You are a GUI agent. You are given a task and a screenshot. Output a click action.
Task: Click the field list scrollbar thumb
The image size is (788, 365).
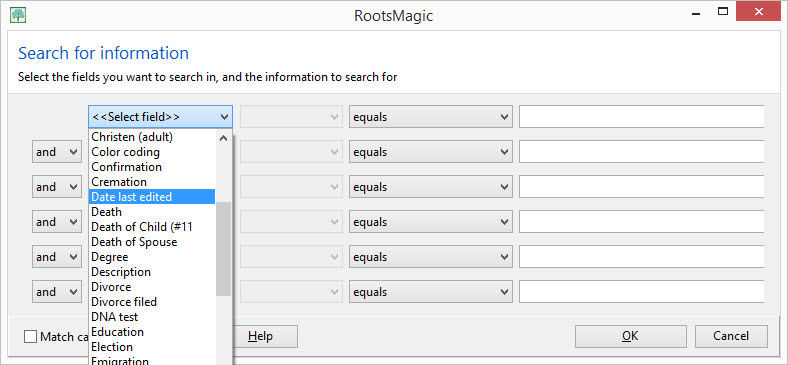(224, 249)
